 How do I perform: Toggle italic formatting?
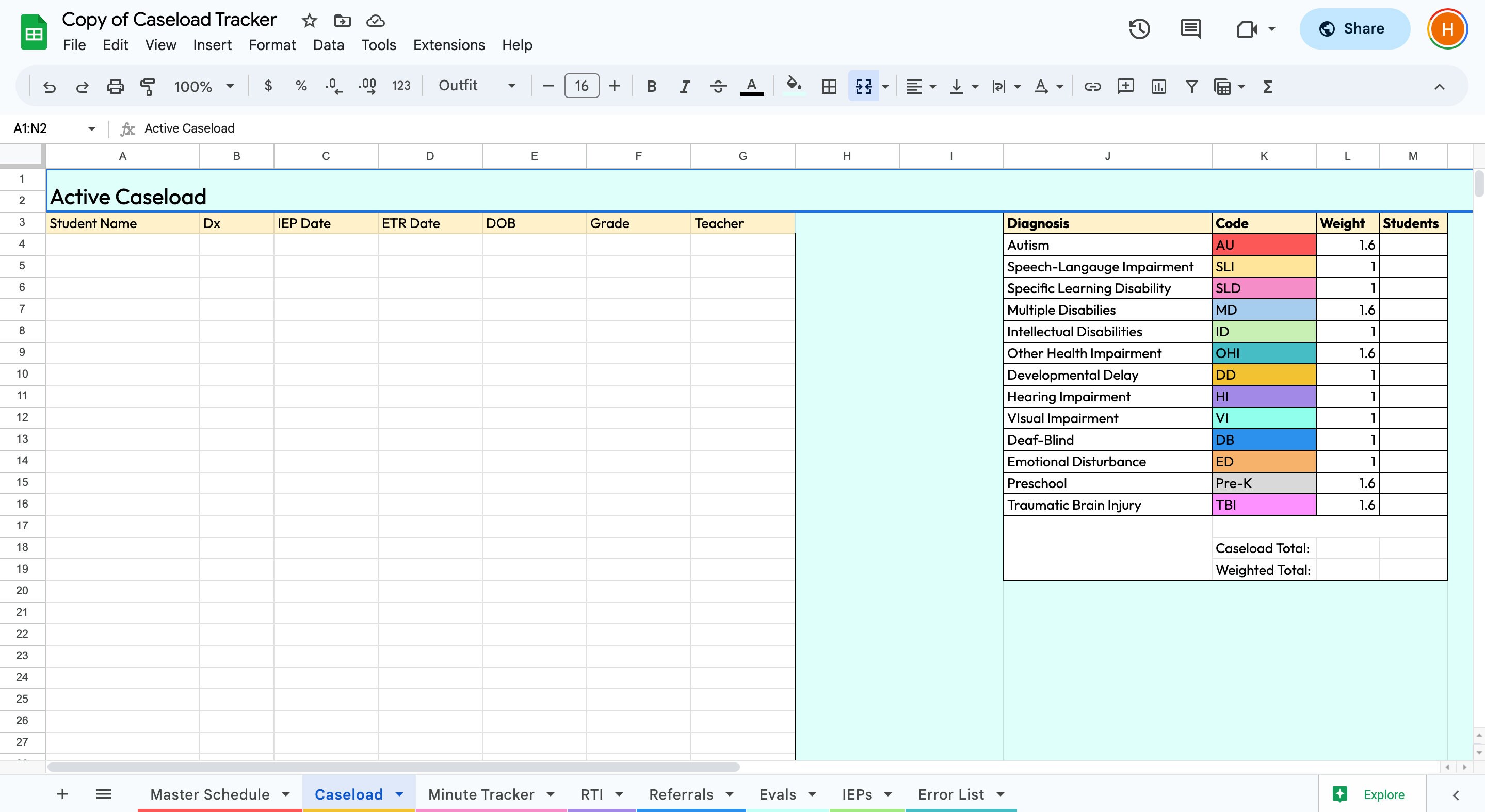pos(684,87)
